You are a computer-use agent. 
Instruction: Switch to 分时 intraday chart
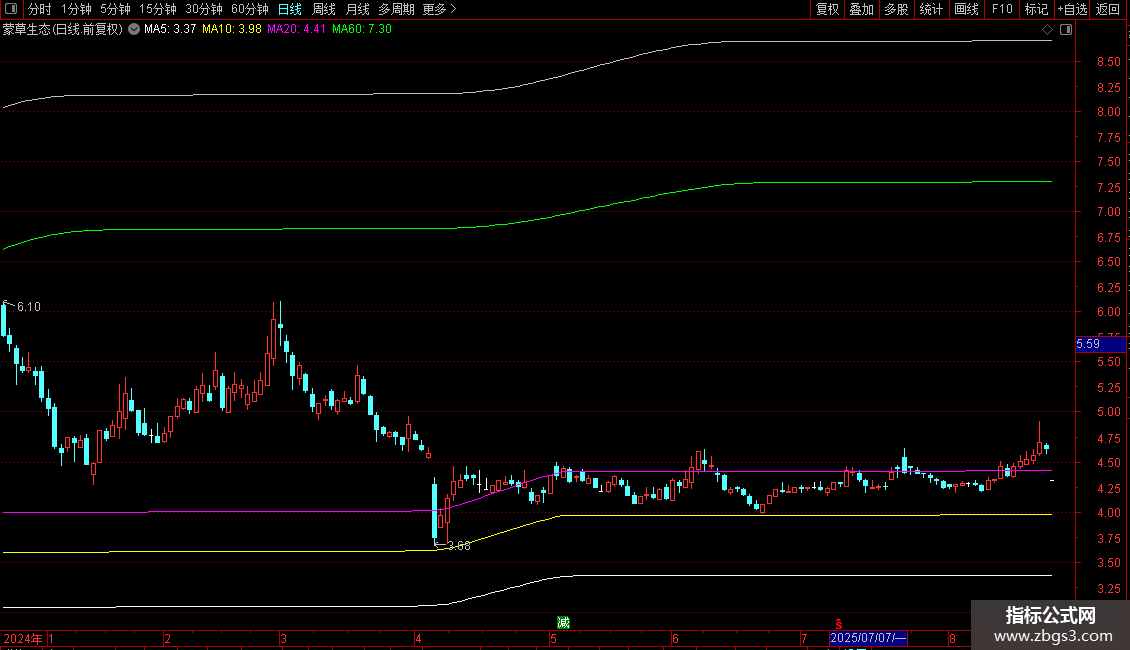40,9
